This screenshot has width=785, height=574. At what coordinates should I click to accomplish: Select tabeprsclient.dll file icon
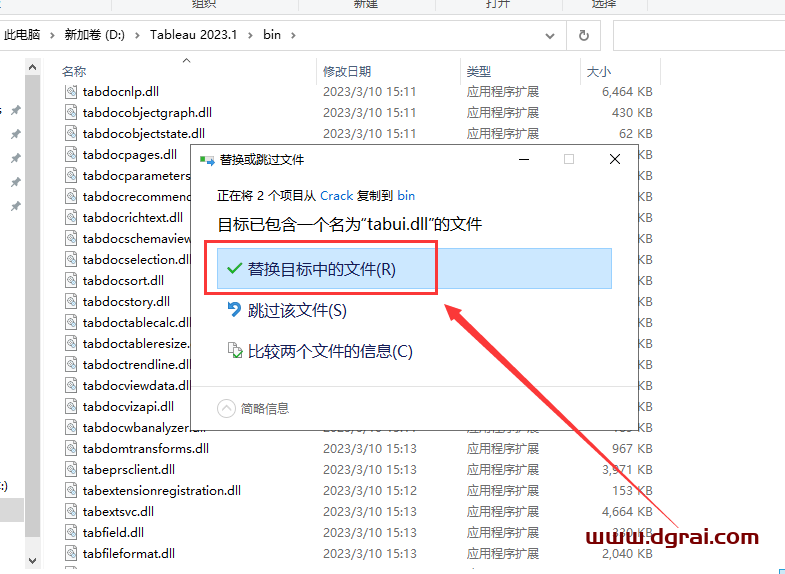[71, 469]
